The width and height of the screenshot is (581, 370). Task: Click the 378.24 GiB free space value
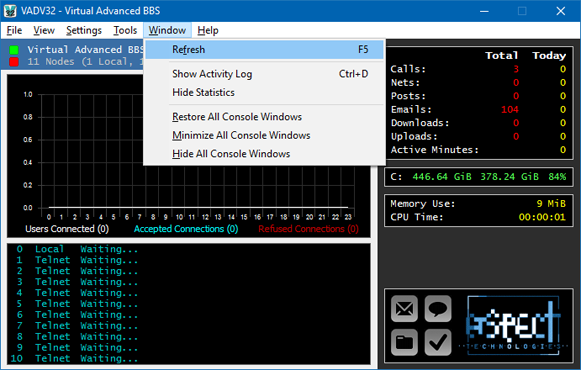click(x=509, y=177)
